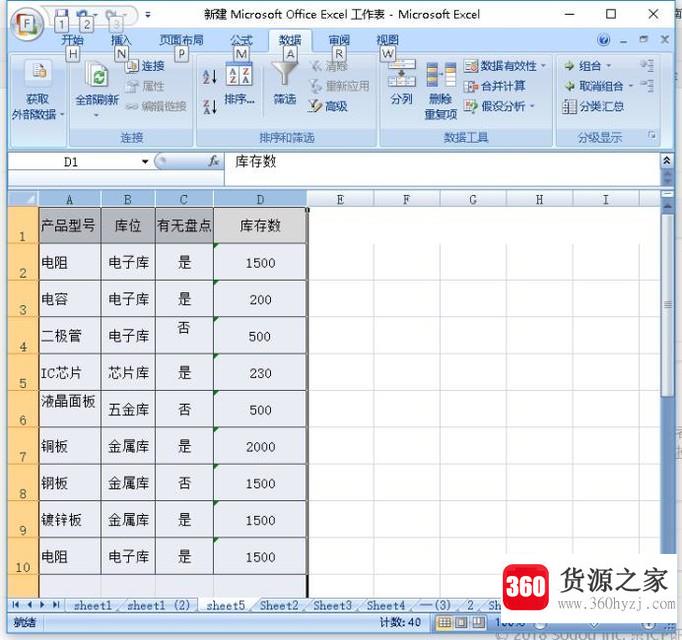Open the Review (审阅) tab
This screenshot has width=682, height=640.
tap(339, 40)
